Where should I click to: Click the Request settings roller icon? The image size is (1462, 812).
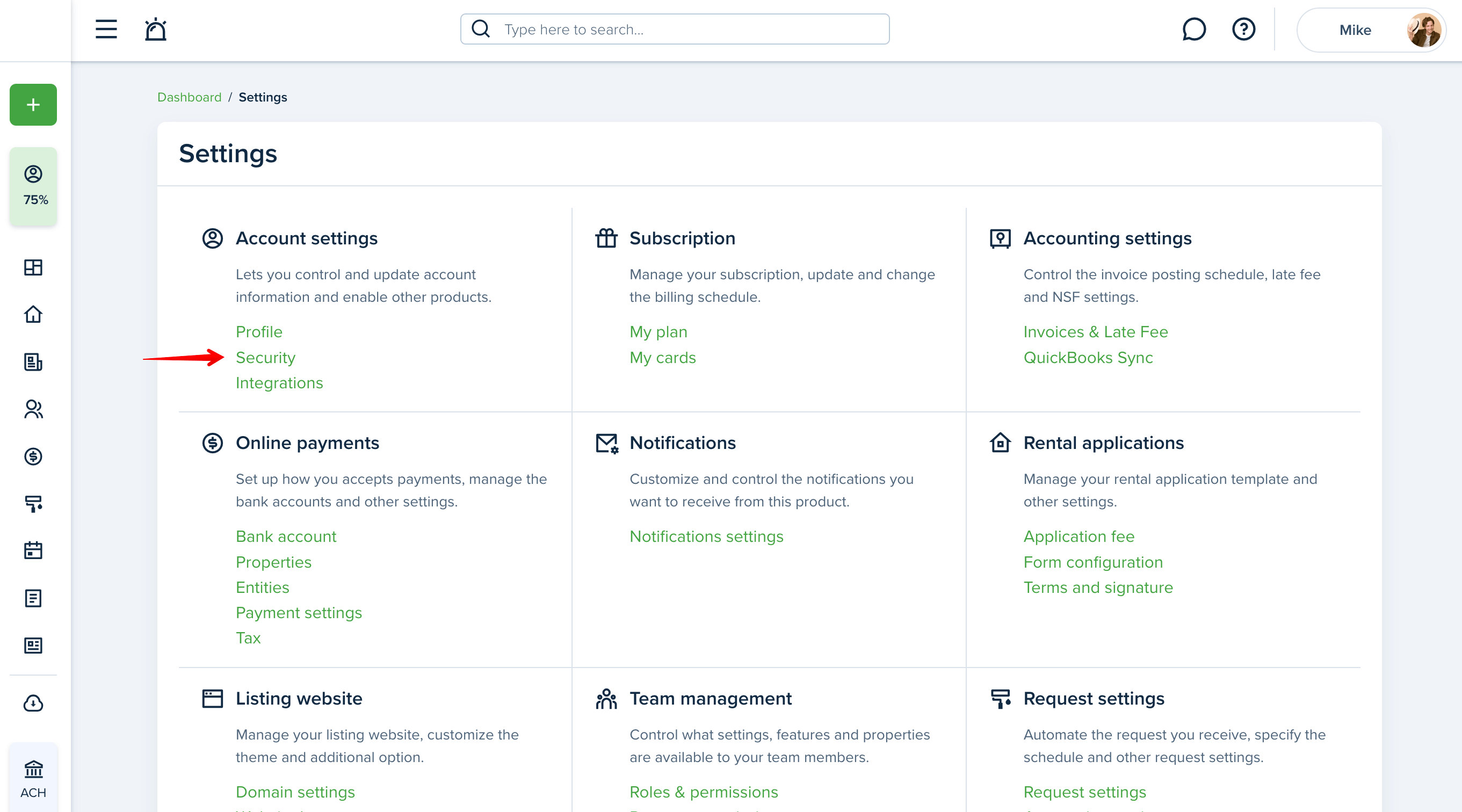[x=1001, y=699]
